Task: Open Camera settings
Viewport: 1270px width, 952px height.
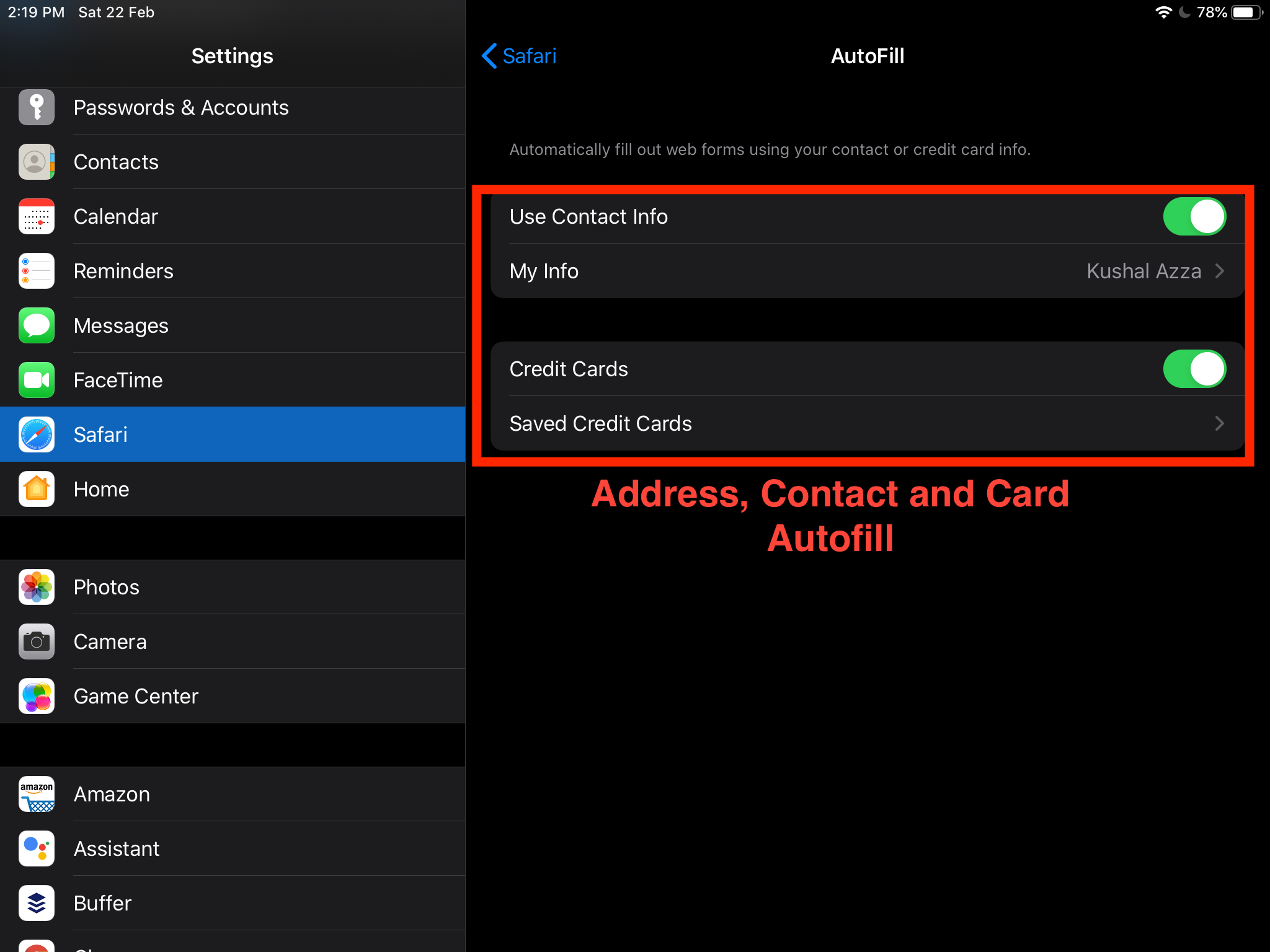Action: tap(233, 641)
